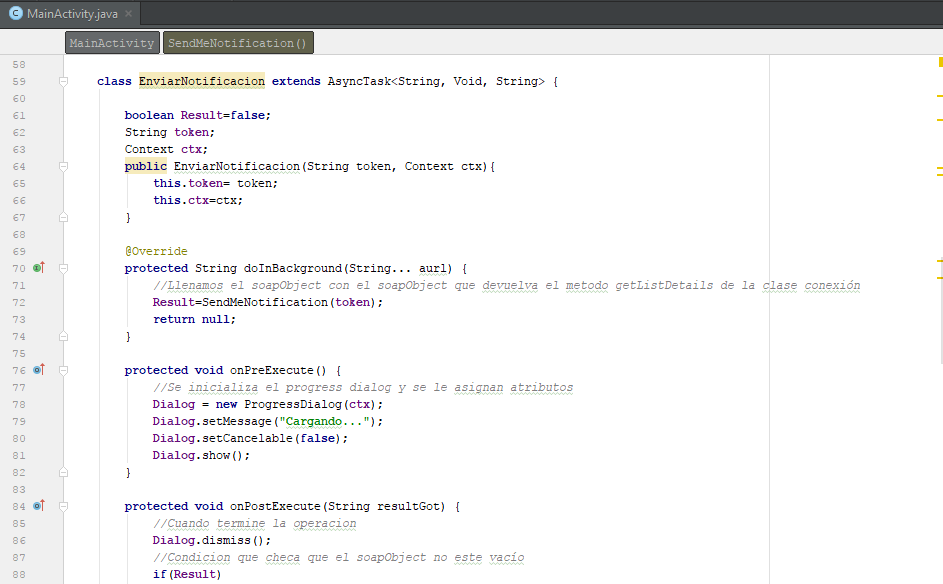Close the MainActivity.java tab

(x=128, y=13)
